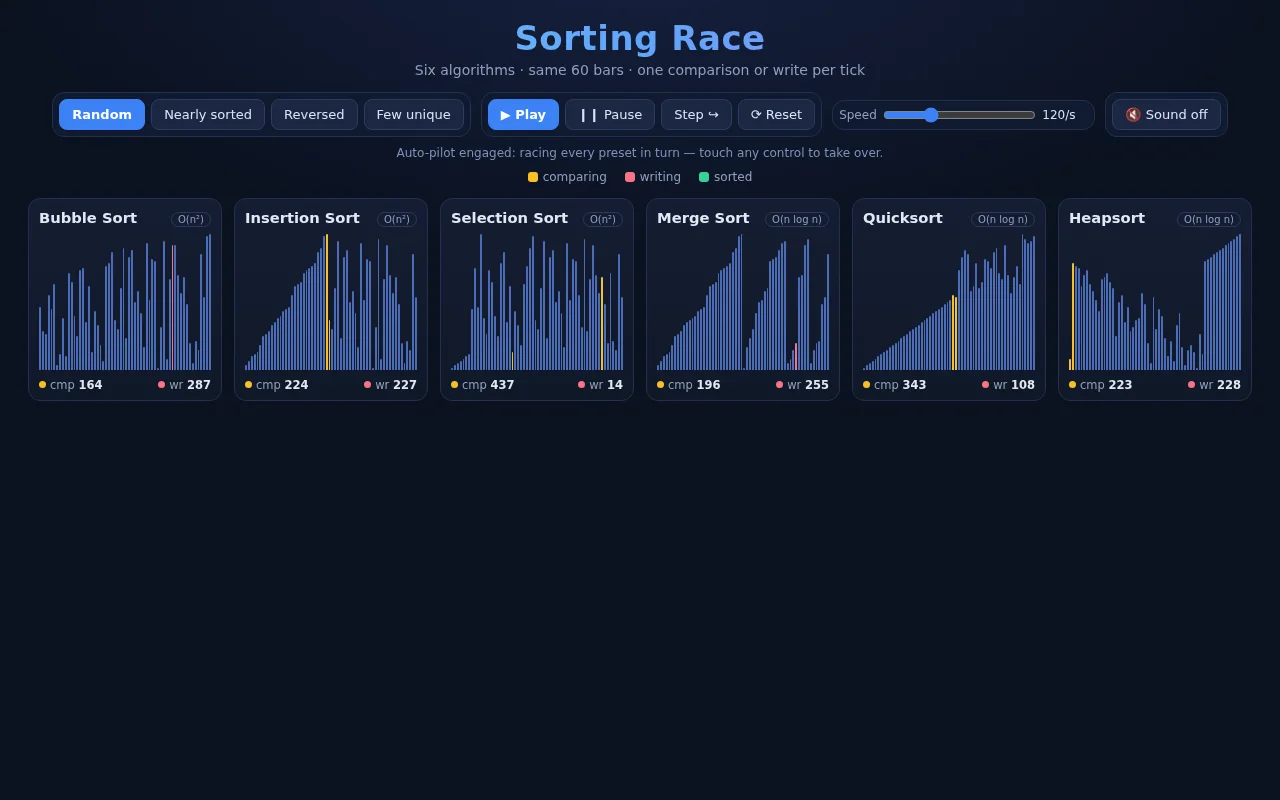Image resolution: width=1280 pixels, height=800 pixels.
Task: Click the Sorting Race title
Action: coord(640,38)
